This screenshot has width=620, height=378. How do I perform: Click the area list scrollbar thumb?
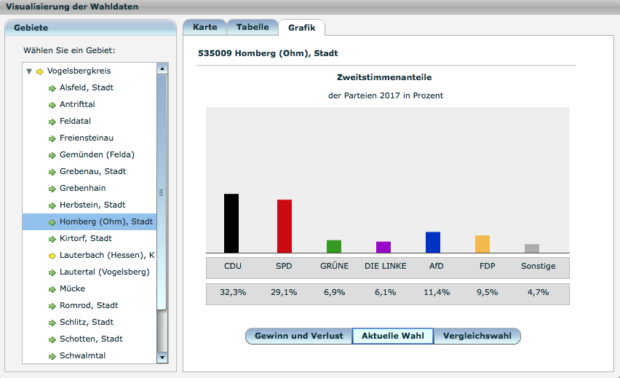(162, 192)
